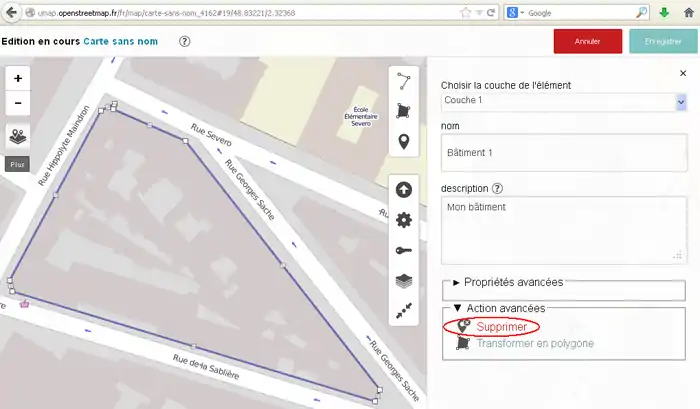Select the draw marker tool

click(x=404, y=142)
